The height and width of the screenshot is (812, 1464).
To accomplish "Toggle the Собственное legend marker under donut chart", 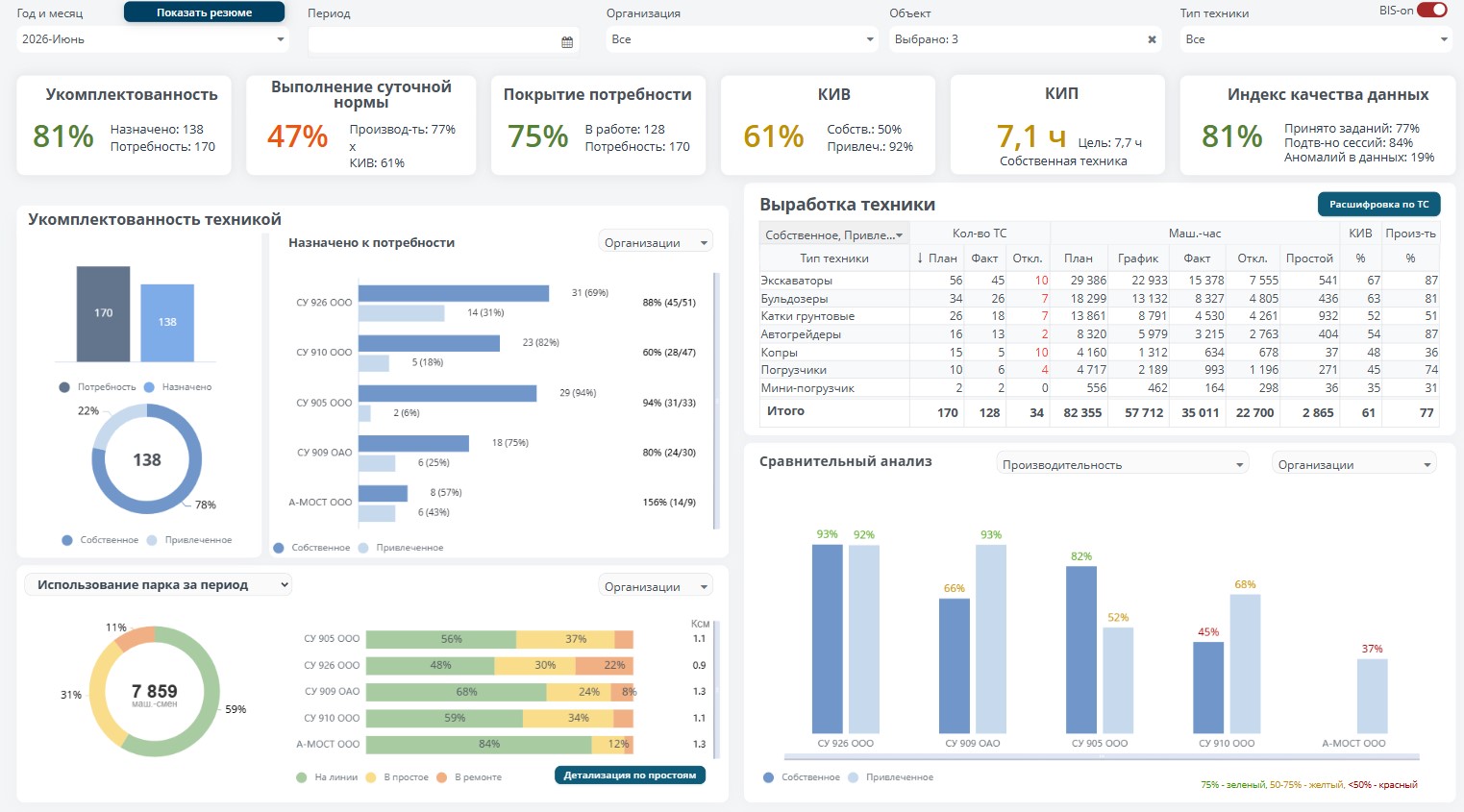I will coord(67,540).
